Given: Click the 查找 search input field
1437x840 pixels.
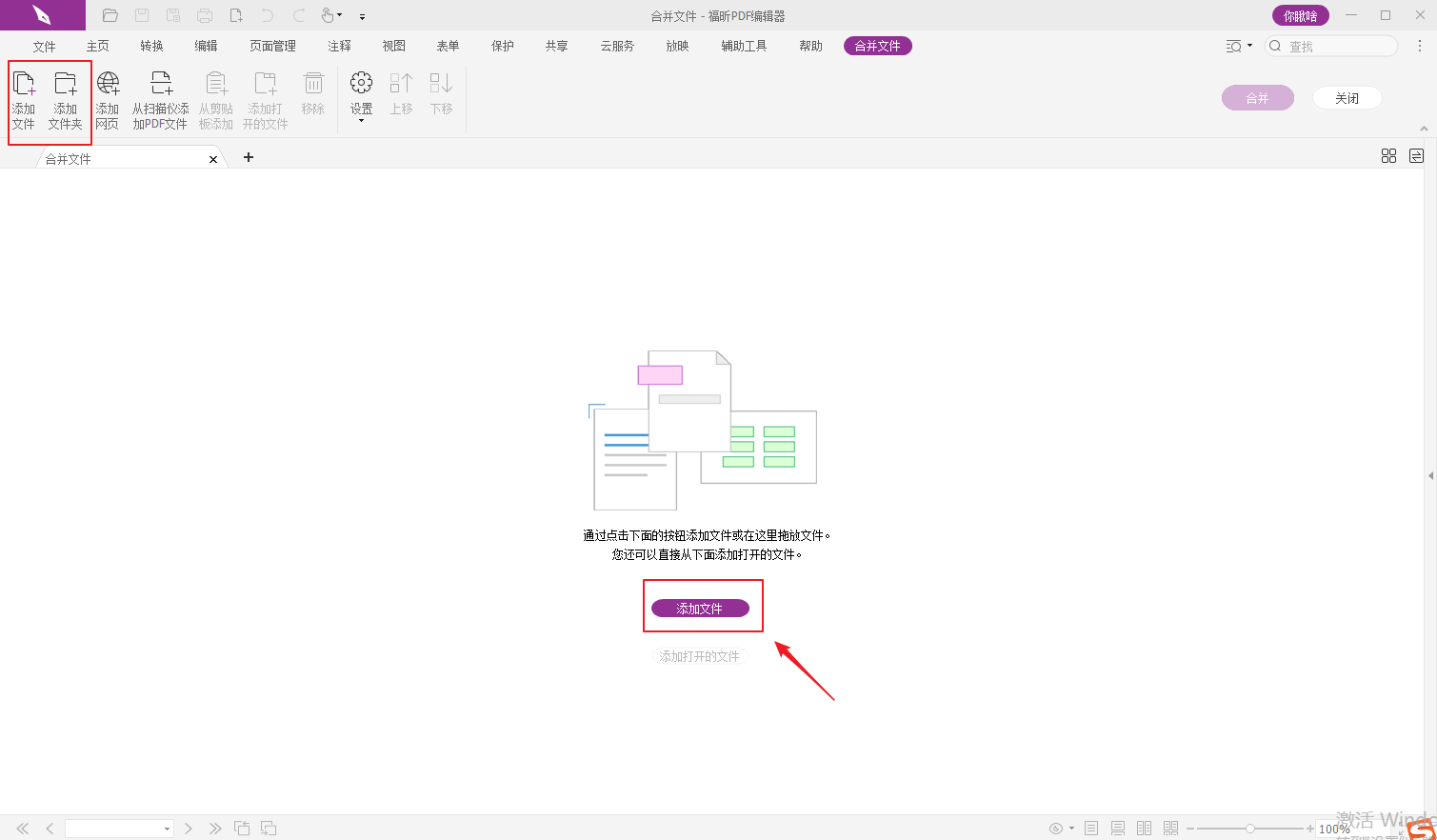Looking at the screenshot, I should coord(1338,46).
